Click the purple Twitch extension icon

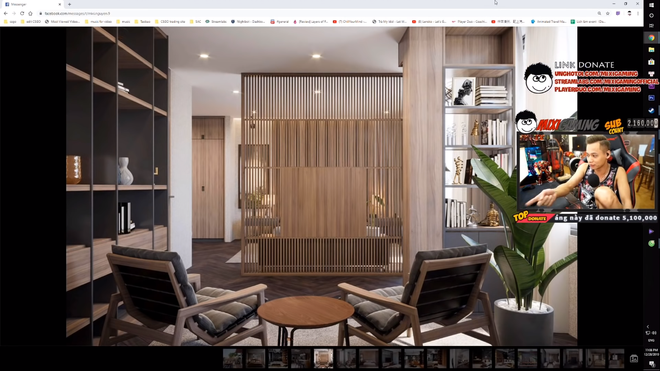tap(618, 13)
